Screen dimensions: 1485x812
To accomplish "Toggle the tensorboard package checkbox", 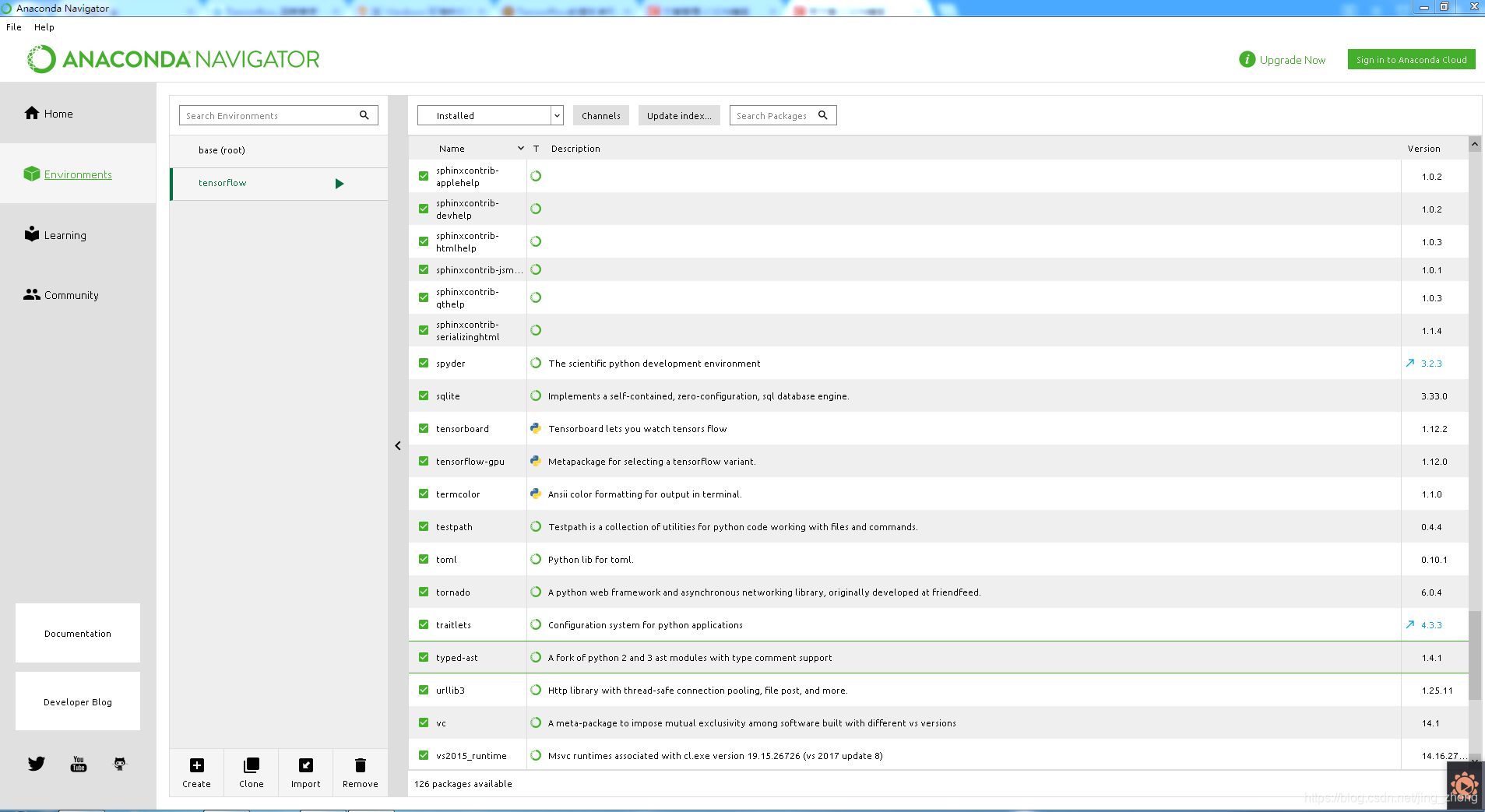I will coord(424,428).
